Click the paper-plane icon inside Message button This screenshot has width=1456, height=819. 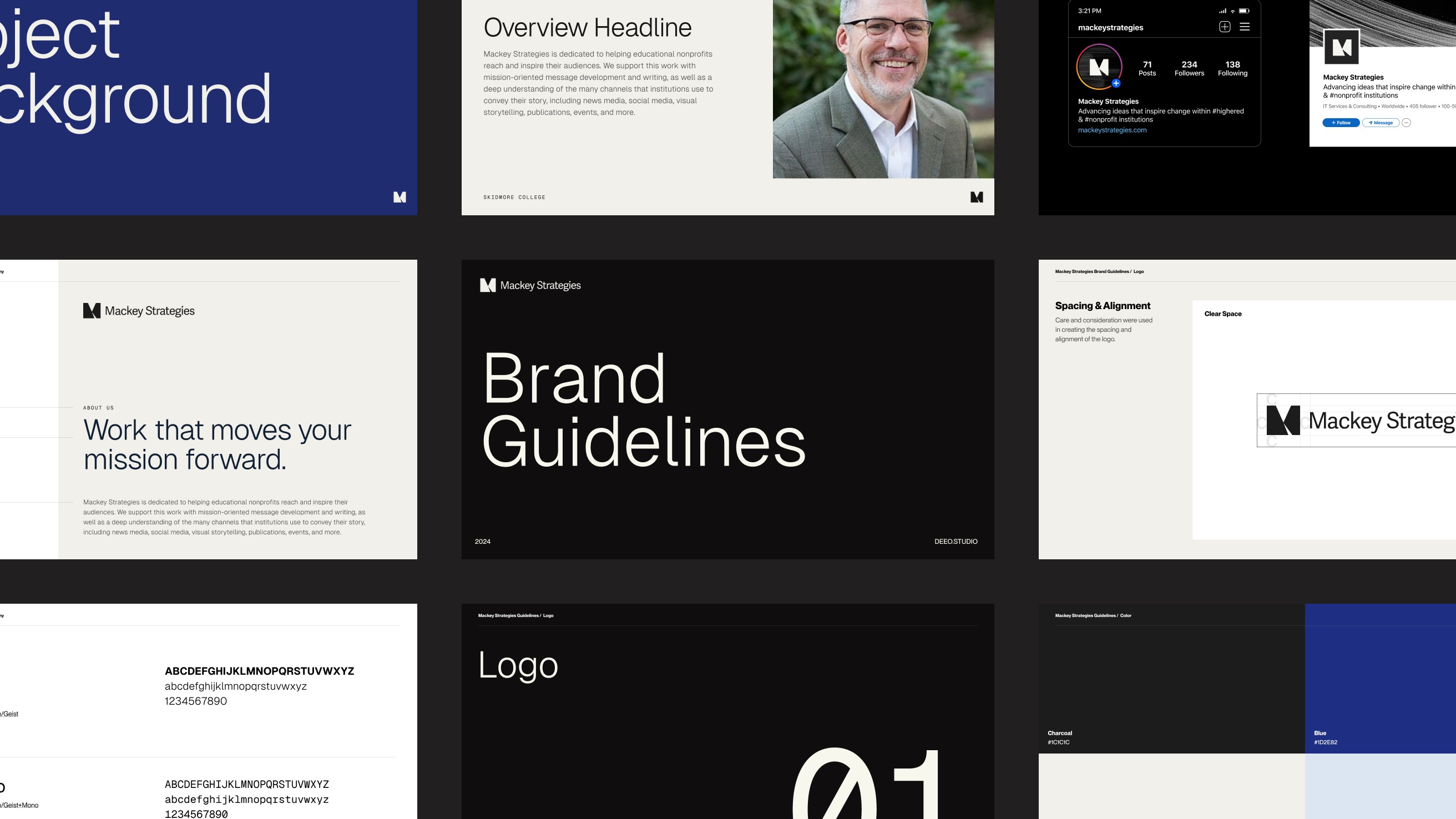coord(1372,123)
